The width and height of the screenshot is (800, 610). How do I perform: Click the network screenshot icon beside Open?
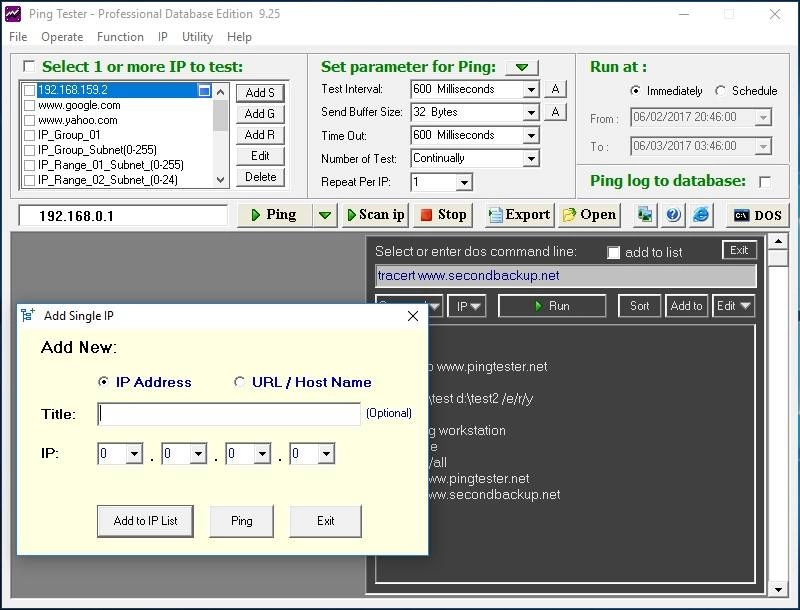644,215
